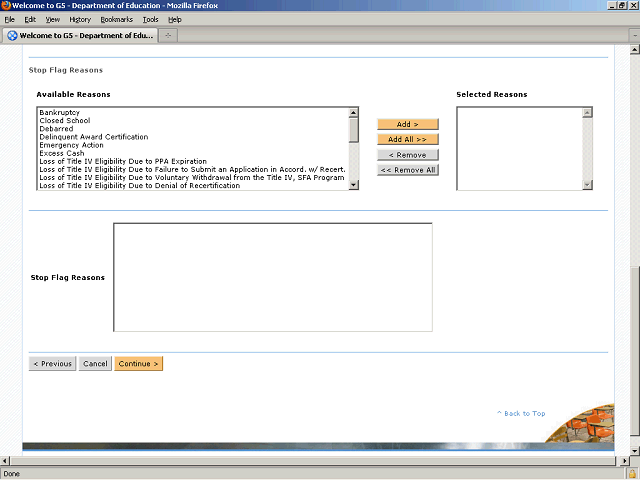
Task: Click down arrow of Selected Reasons scrollbar
Action: coord(587,185)
